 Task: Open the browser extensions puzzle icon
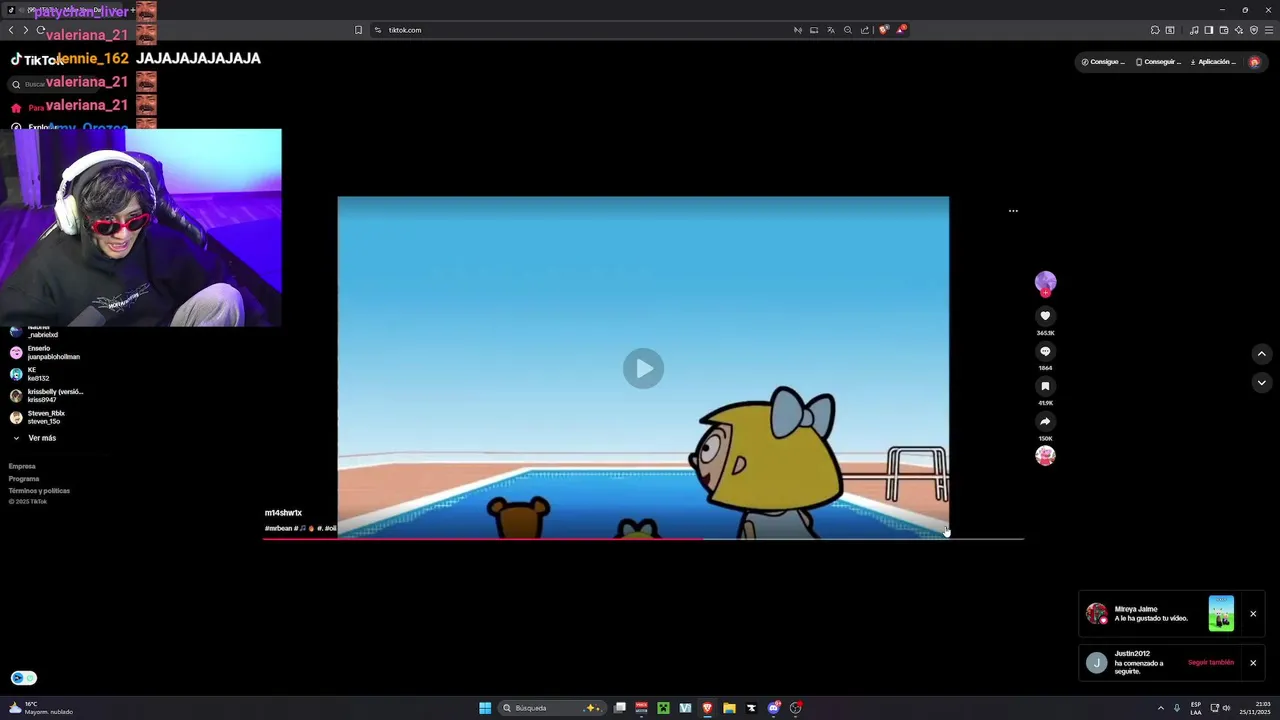[x=1155, y=30]
